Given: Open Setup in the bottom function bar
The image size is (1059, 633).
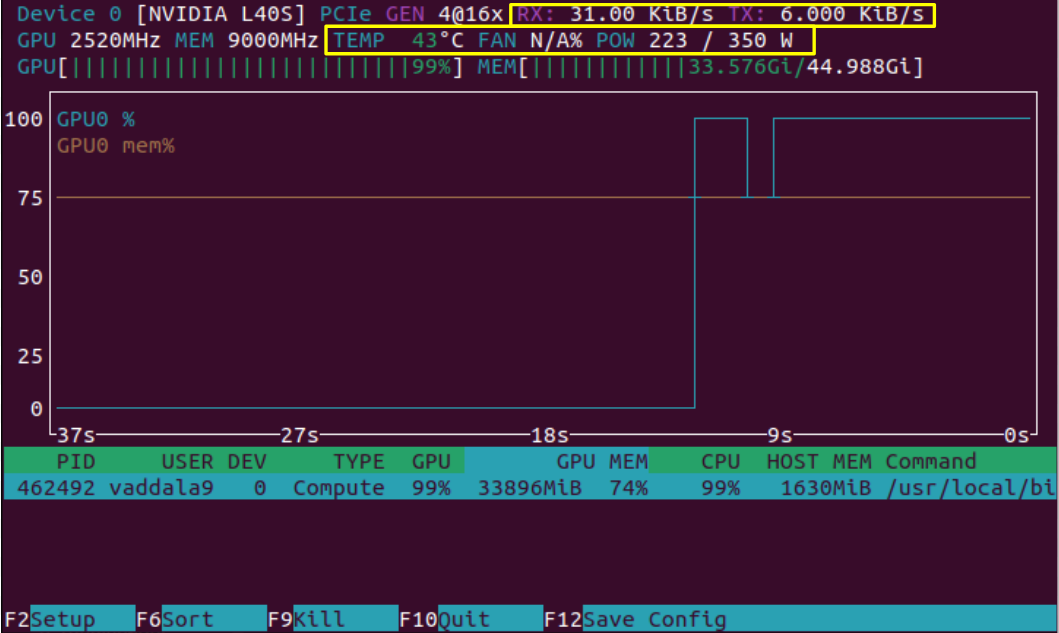Looking at the screenshot, I should 68,619.
